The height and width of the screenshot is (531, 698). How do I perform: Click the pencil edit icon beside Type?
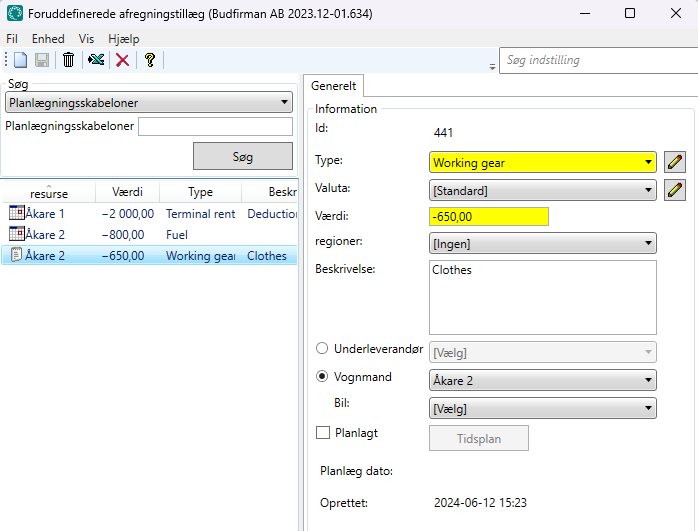coord(675,162)
